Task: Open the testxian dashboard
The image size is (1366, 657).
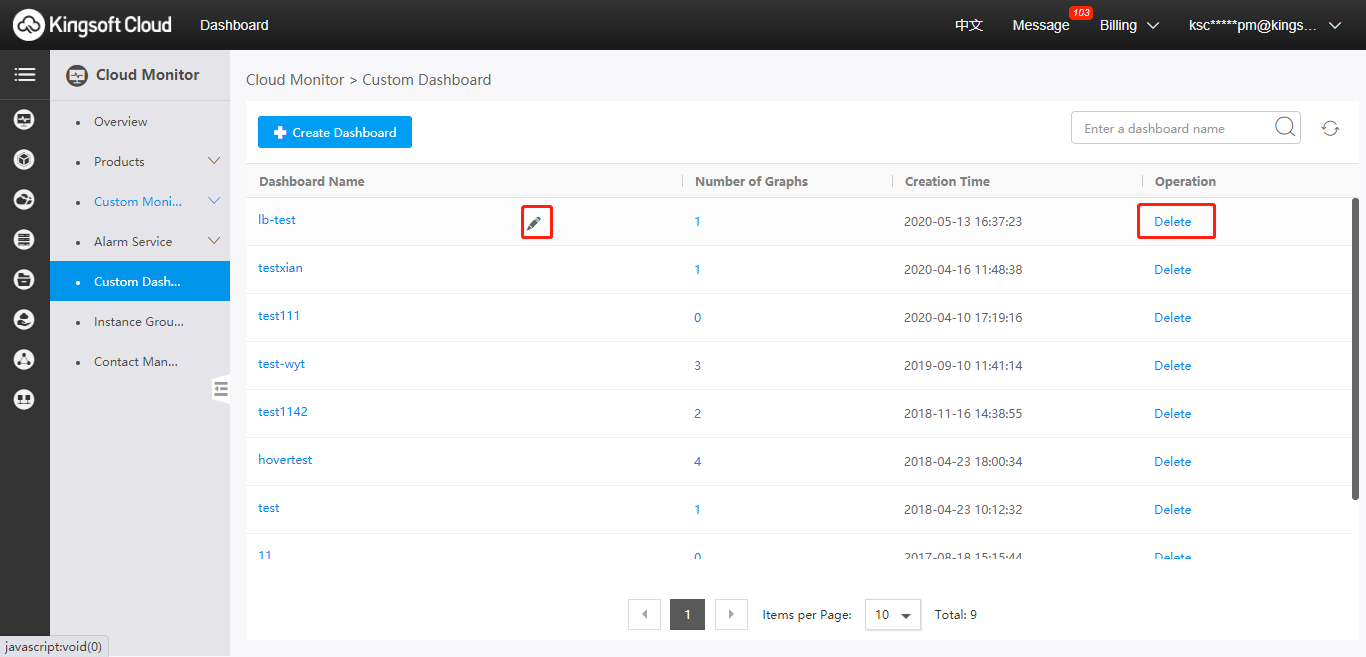Action: pos(280,268)
